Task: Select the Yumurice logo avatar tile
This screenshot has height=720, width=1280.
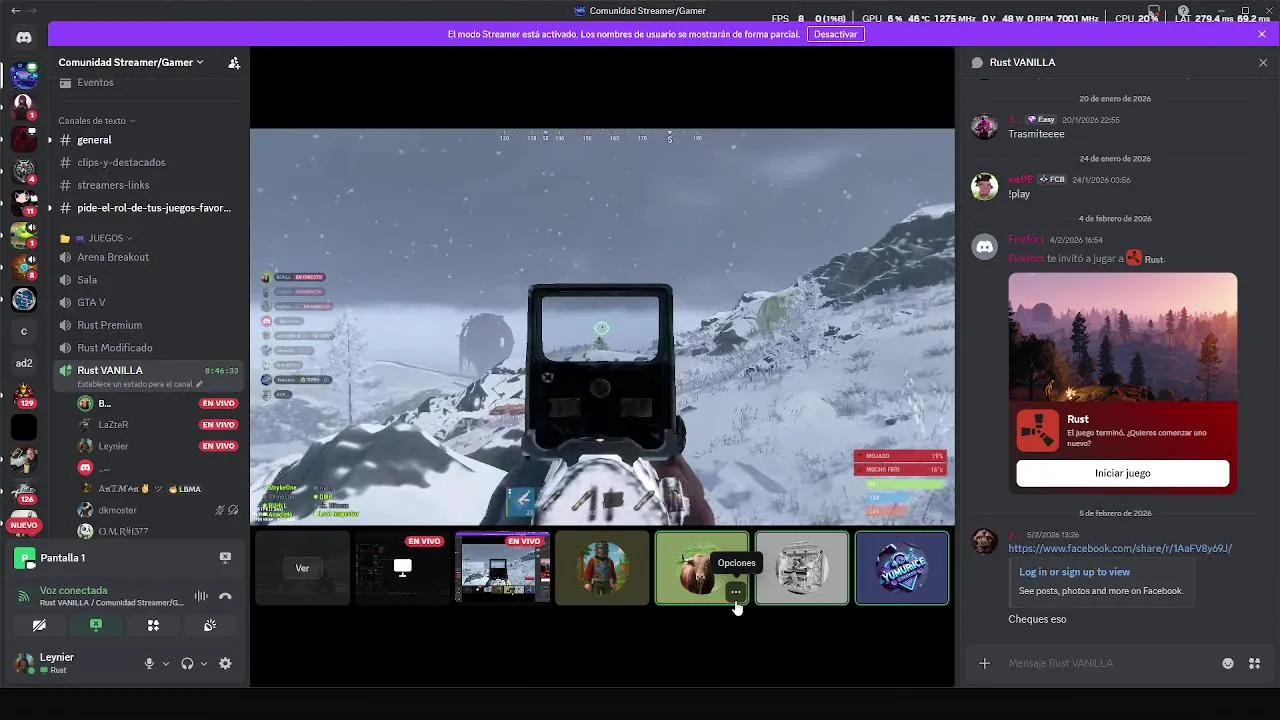Action: (x=902, y=568)
